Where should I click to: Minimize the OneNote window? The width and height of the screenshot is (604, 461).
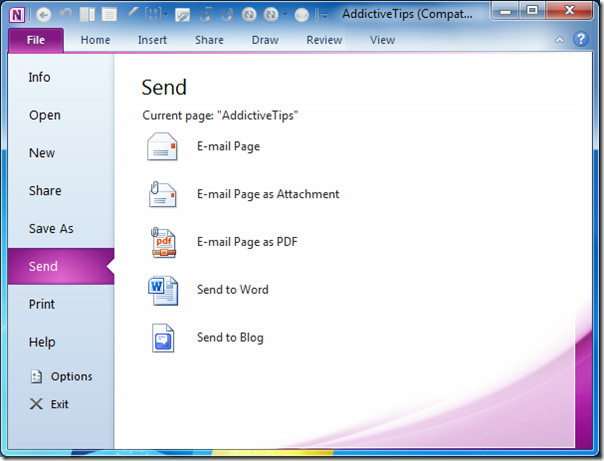tap(505, 11)
